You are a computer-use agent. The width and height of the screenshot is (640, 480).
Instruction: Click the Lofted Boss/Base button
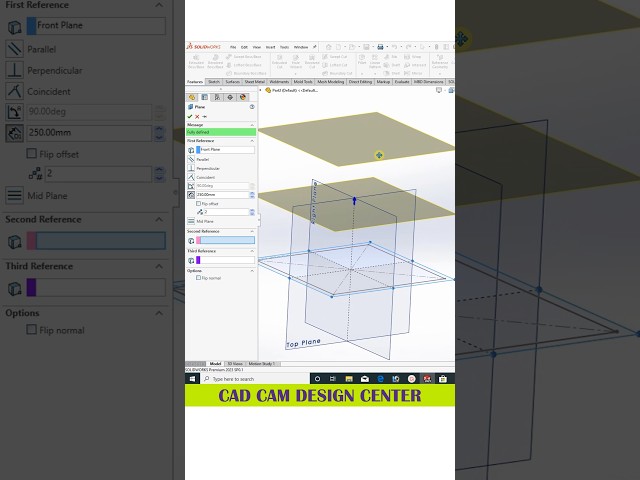click(x=244, y=65)
